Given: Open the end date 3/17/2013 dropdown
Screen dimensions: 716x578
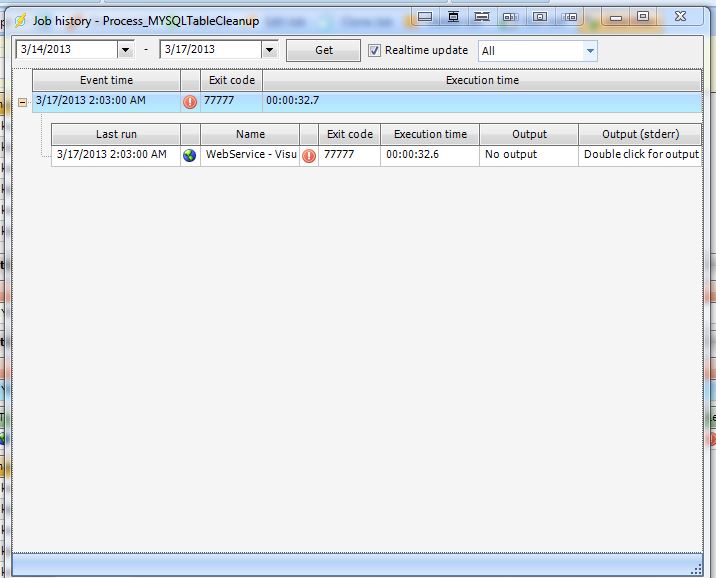Looking at the screenshot, I should [269, 50].
